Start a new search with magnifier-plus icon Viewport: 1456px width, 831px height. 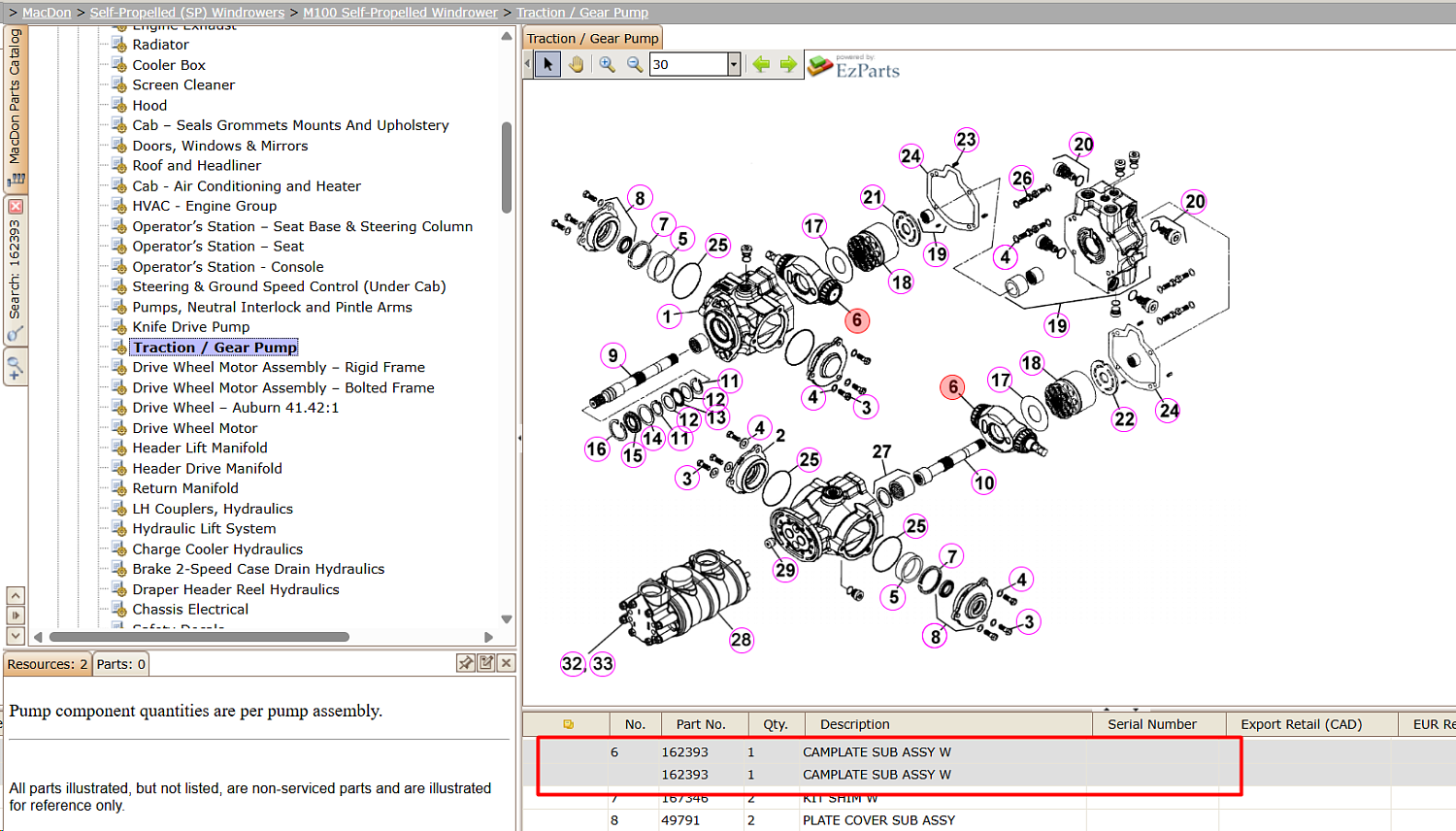16,369
